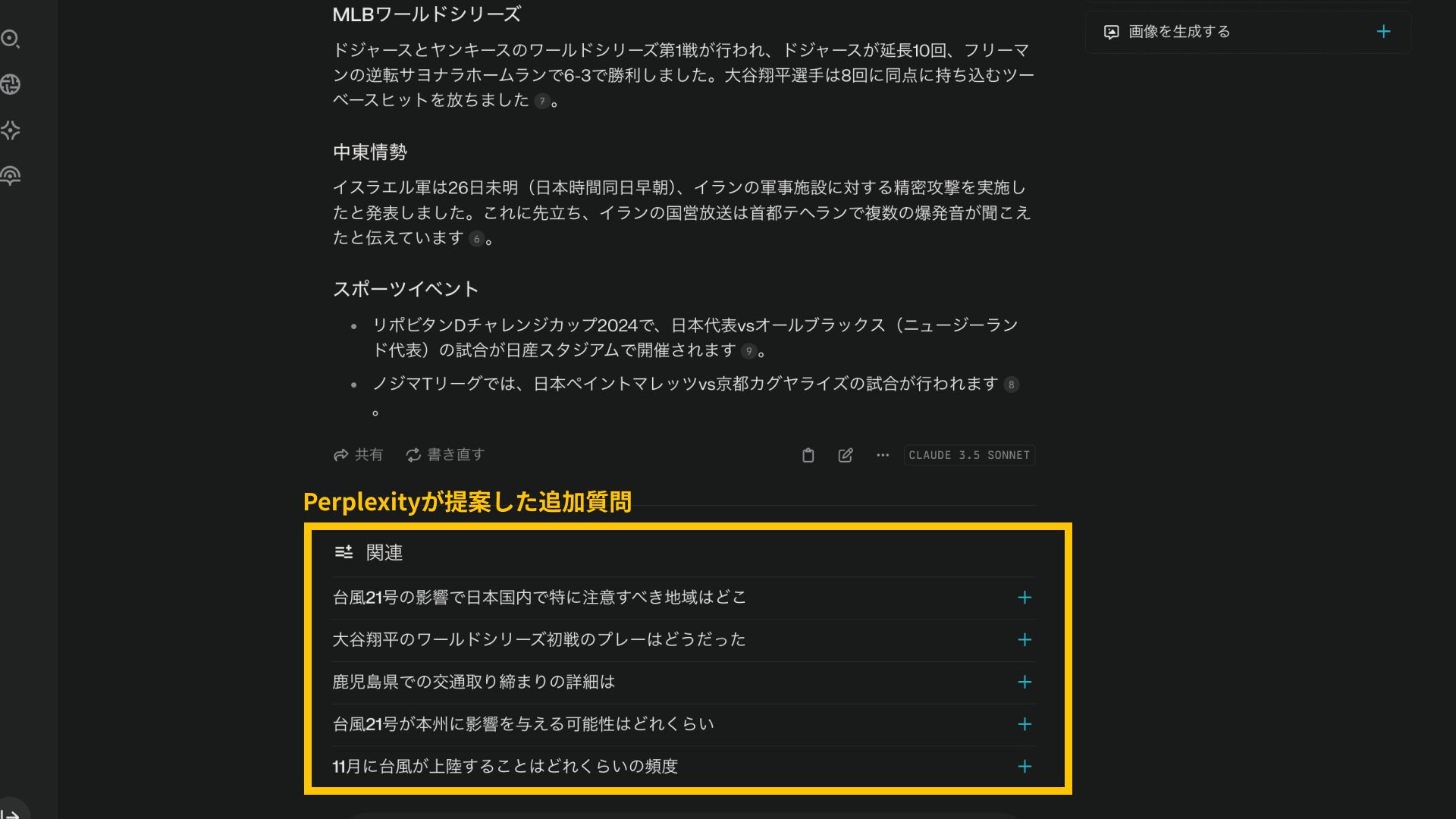Click the sparkle/AI icon in sidebar
Viewport: 1456px width, 819px height.
point(13,130)
